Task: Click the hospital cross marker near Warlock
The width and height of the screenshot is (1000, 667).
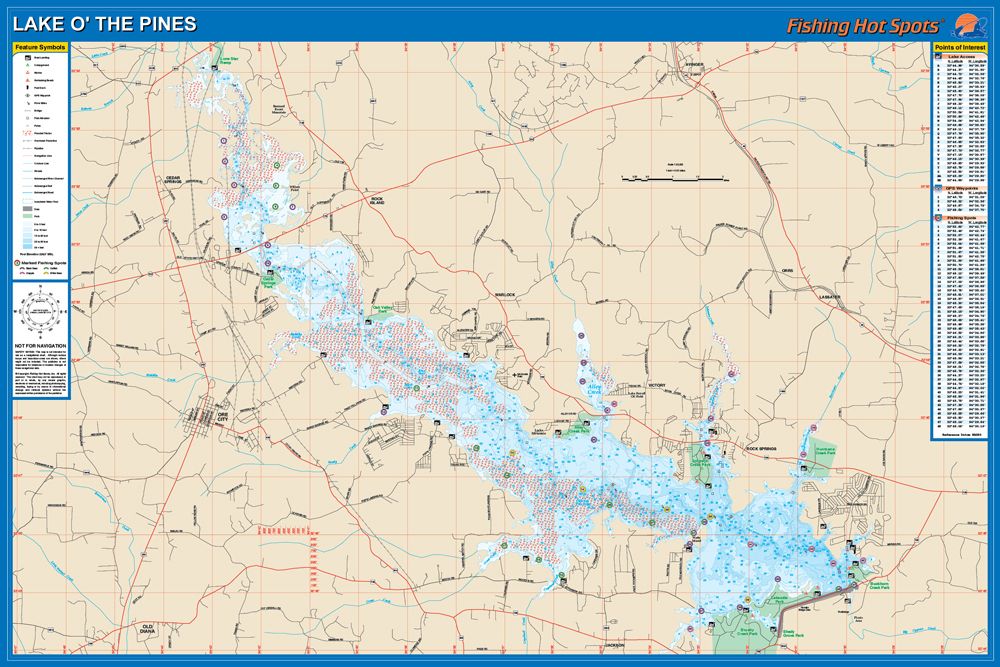Action: (516, 374)
